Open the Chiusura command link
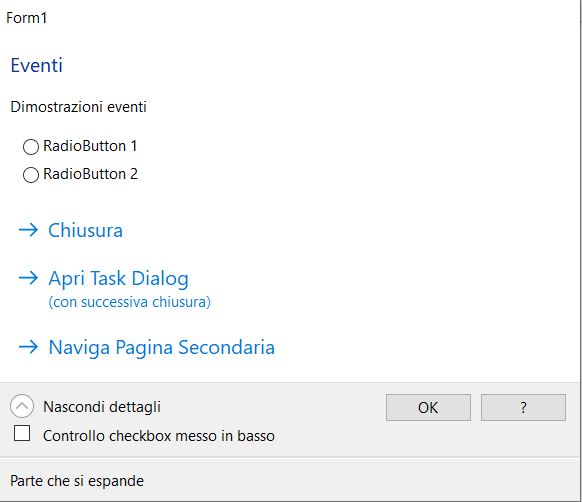The height and width of the screenshot is (502, 582). [x=85, y=230]
